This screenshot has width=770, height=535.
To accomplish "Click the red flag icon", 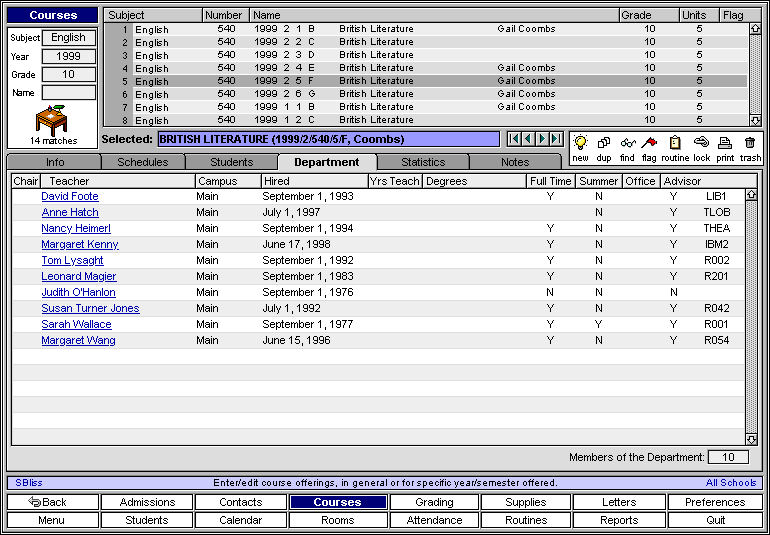I will coord(649,143).
